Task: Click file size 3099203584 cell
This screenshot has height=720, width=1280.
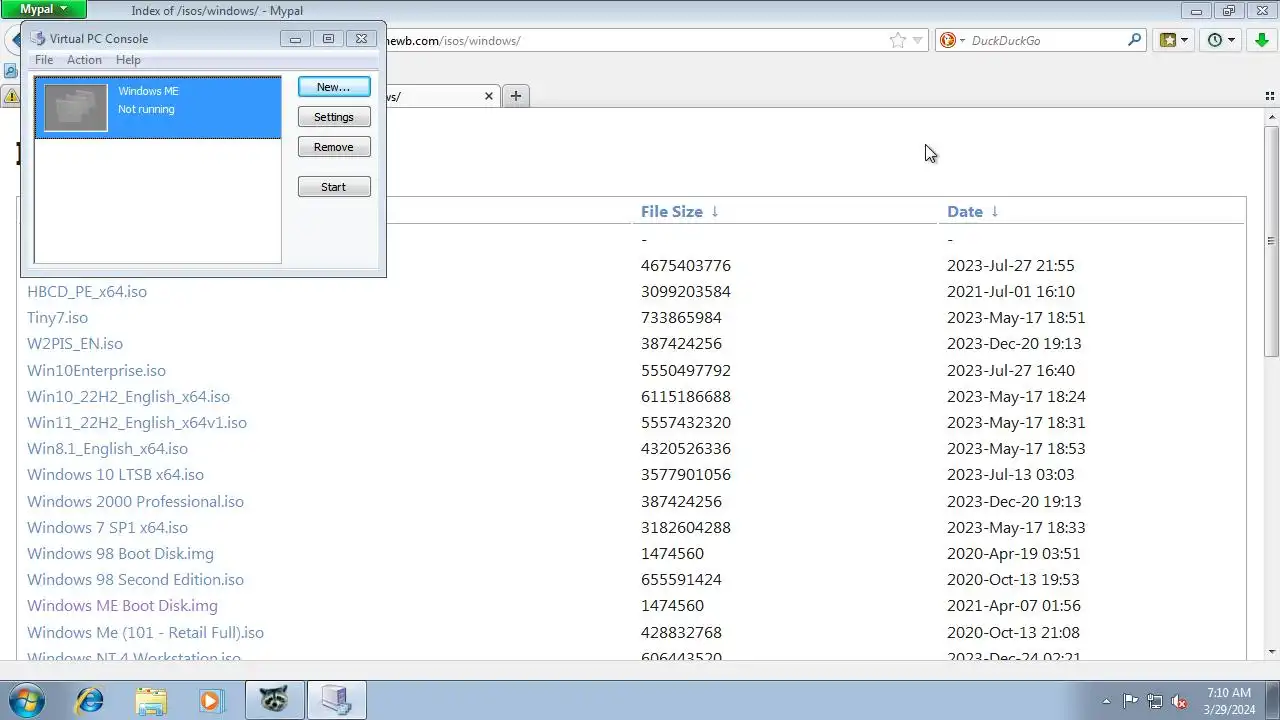Action: 686,291
